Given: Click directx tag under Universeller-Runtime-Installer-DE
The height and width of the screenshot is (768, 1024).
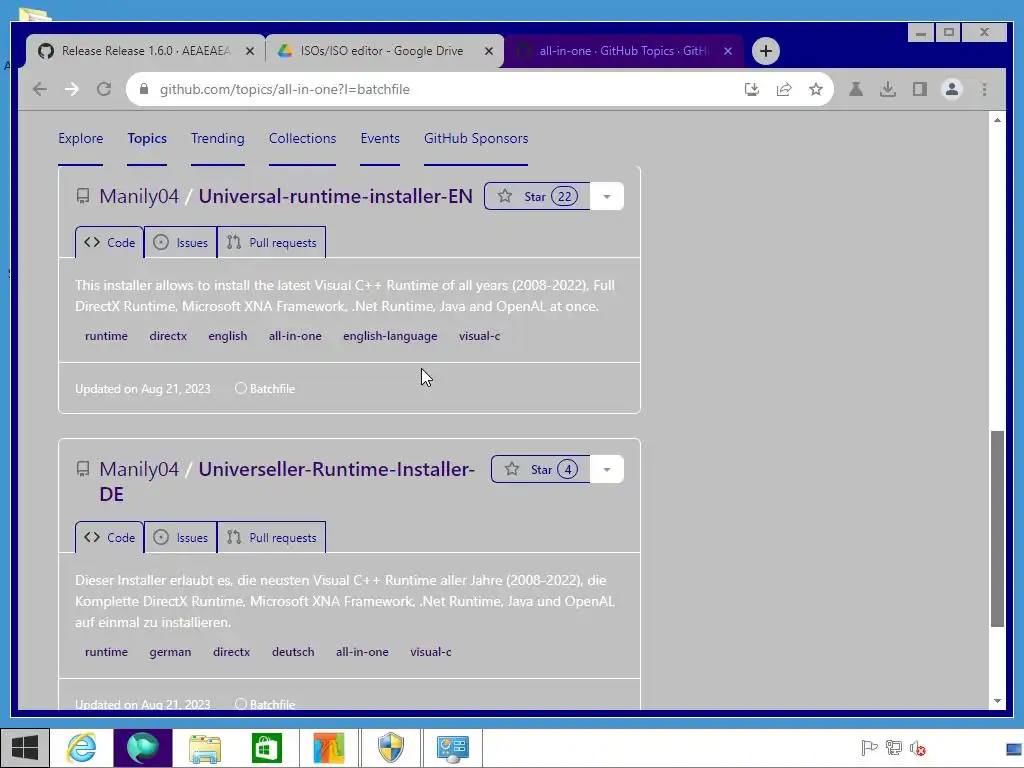Looking at the screenshot, I should click(x=232, y=652).
